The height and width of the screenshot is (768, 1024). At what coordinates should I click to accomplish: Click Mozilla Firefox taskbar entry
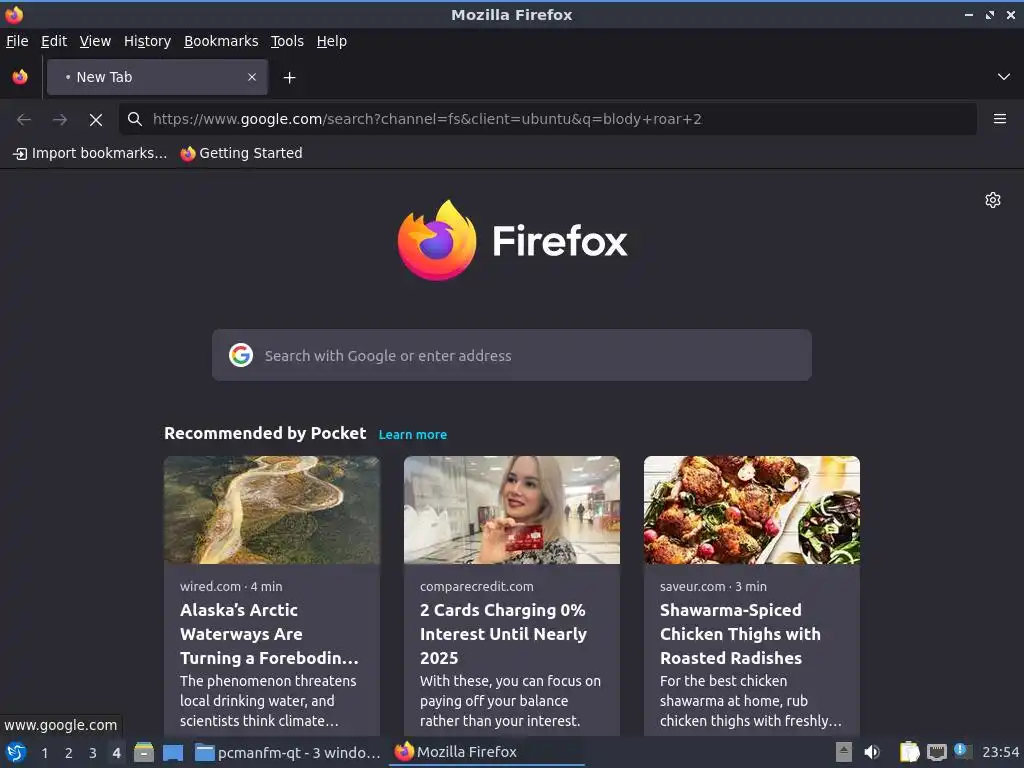click(x=487, y=752)
